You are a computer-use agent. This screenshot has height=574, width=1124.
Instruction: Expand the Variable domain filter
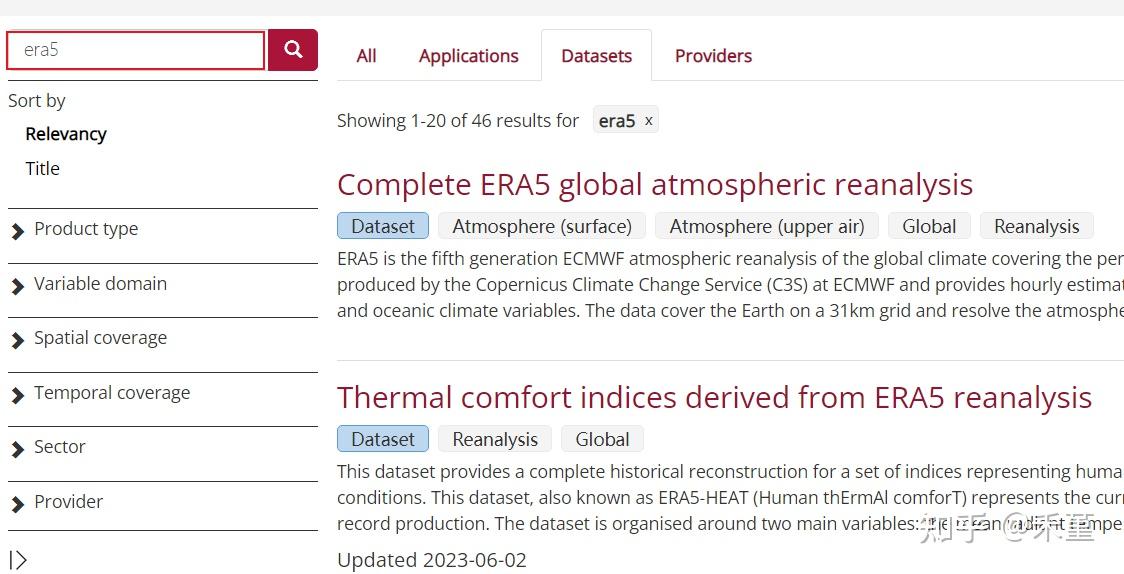(100, 284)
